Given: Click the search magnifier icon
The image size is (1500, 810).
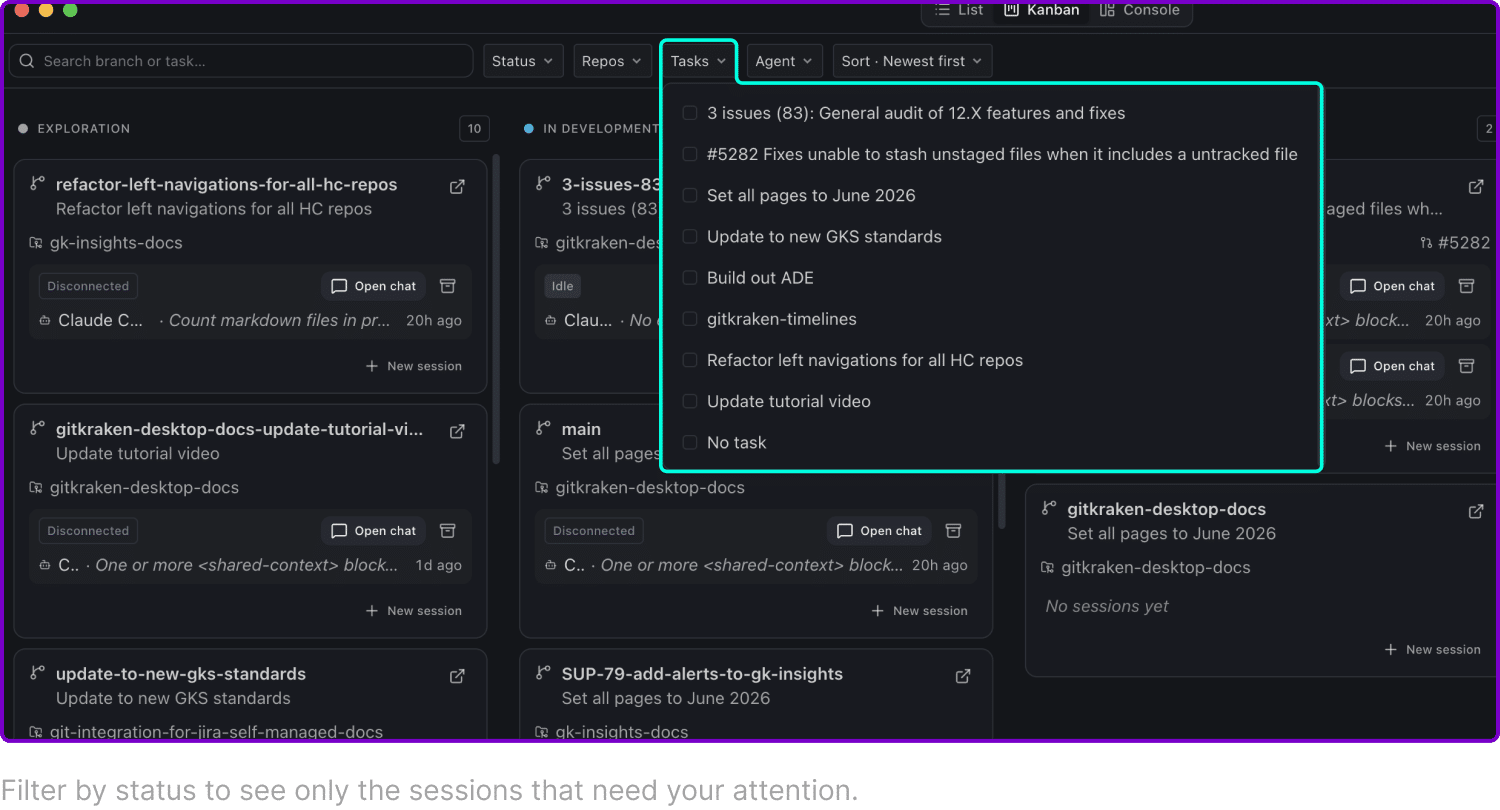Looking at the screenshot, I should coord(27,61).
